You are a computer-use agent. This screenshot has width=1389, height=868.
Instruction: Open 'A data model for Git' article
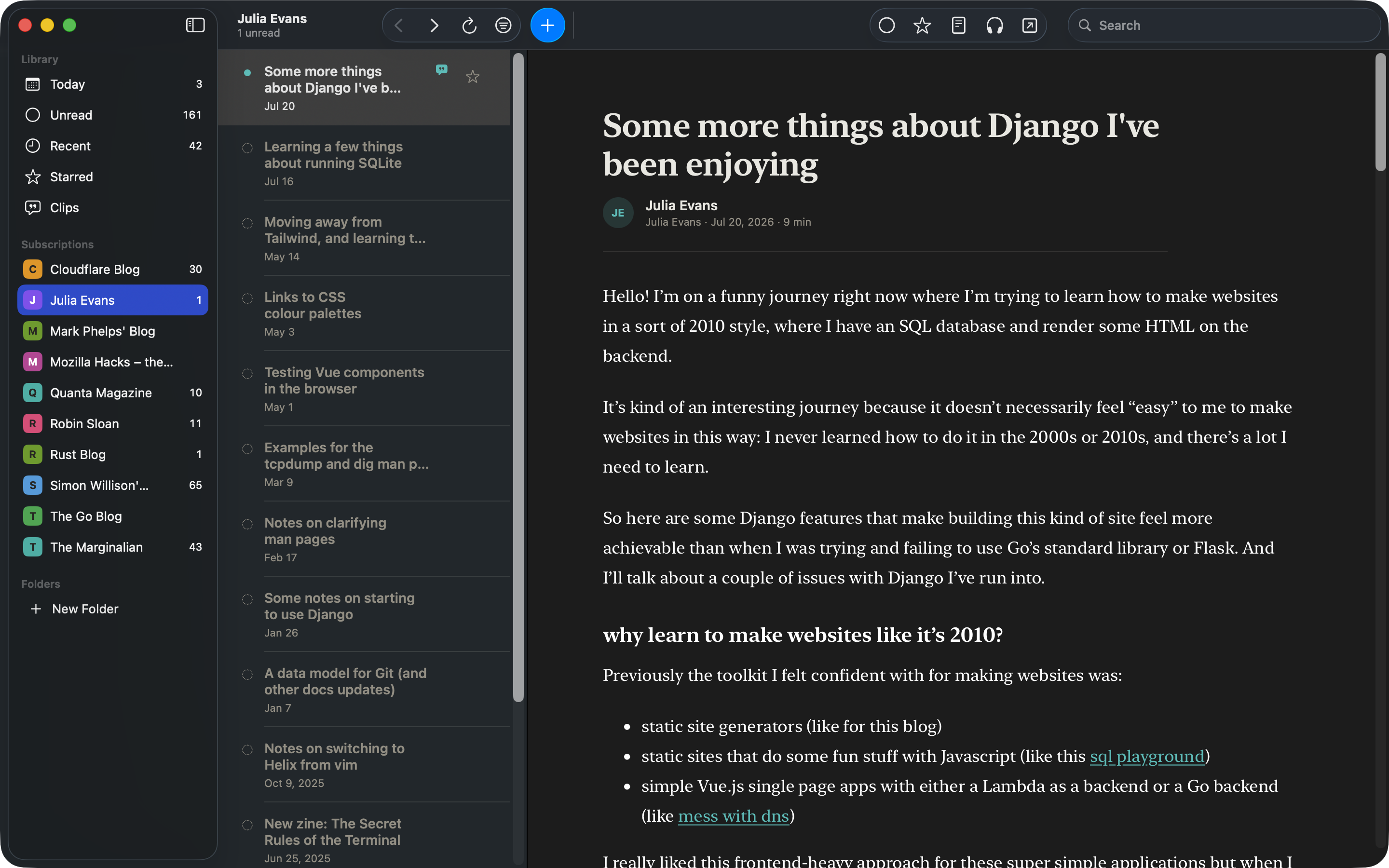[x=365, y=690]
